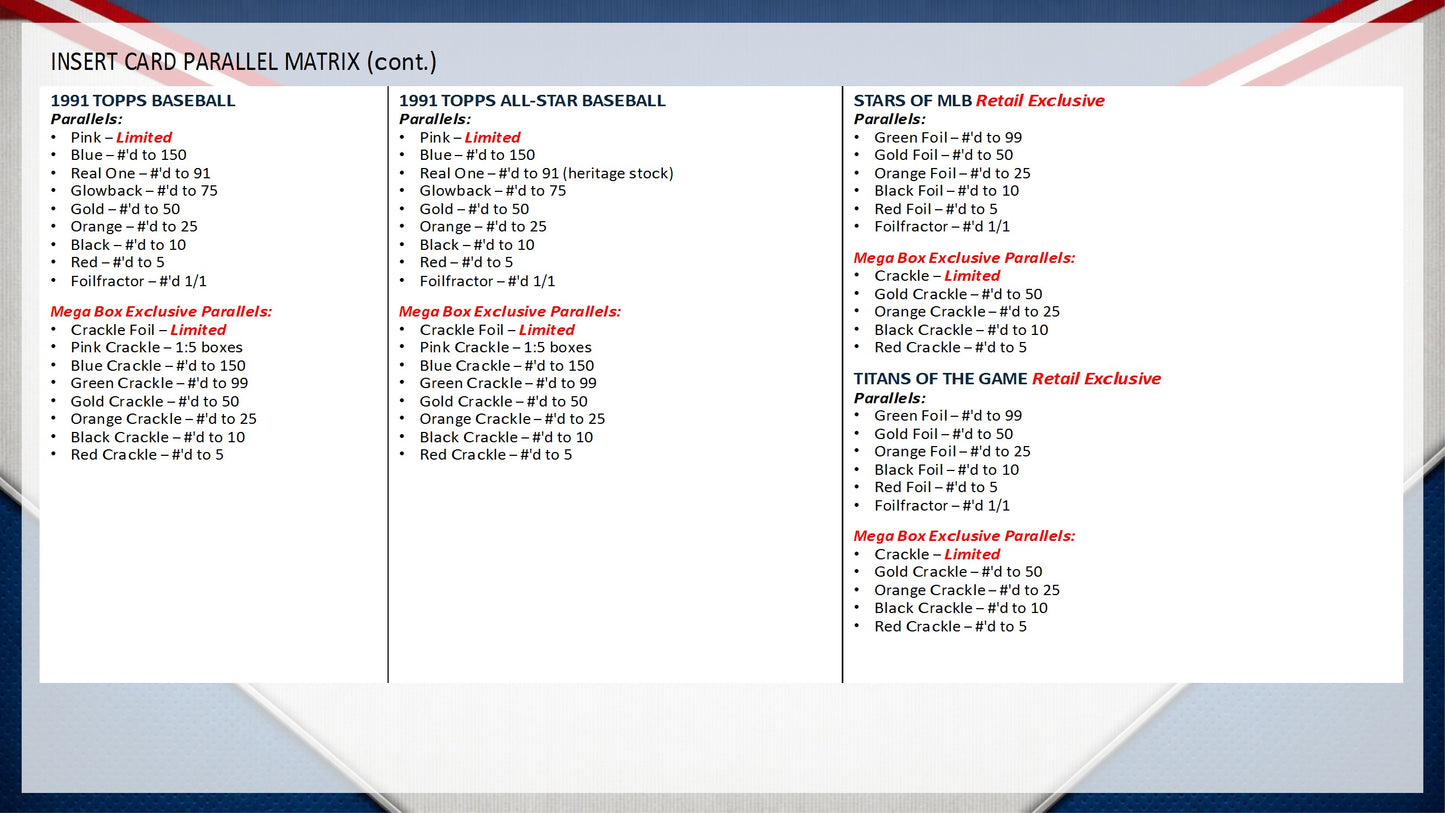The width and height of the screenshot is (1445, 813).
Task: Click "Black Crackle – #'d to 10" in 1991 Topps Baseball
Action: tap(158, 437)
